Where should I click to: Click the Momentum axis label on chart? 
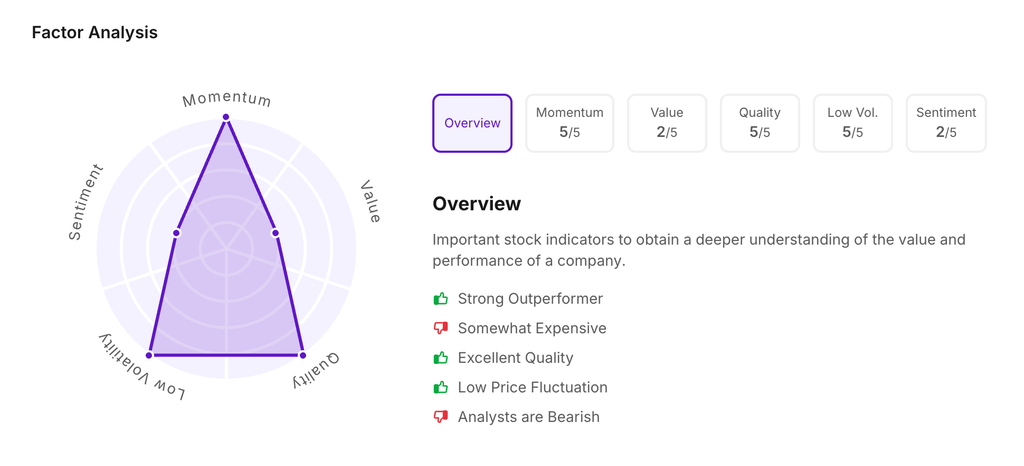click(x=227, y=99)
